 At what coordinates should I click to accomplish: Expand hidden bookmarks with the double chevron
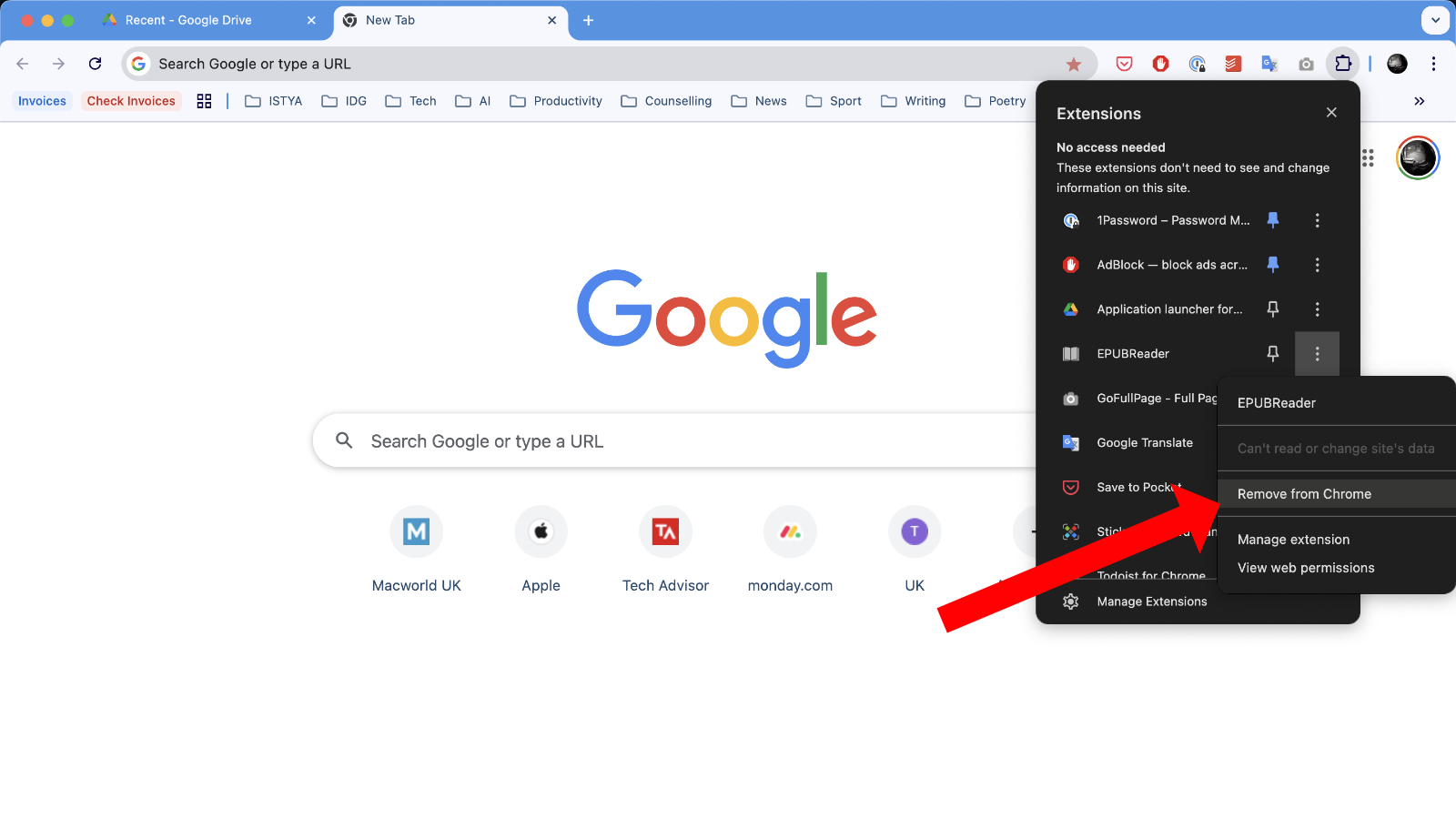coord(1420,101)
